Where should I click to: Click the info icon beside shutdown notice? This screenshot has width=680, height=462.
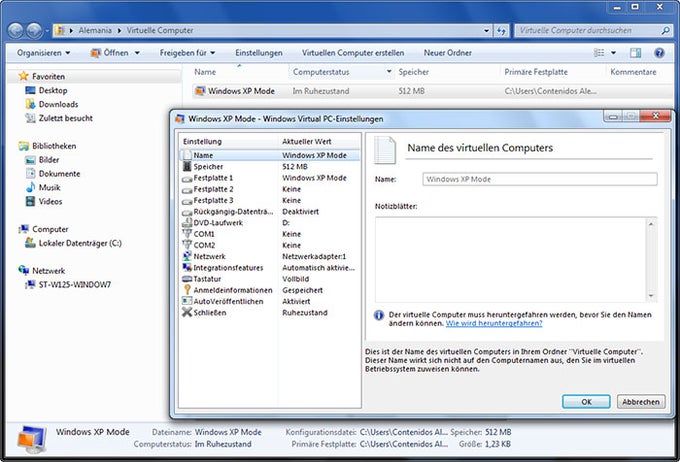(379, 315)
